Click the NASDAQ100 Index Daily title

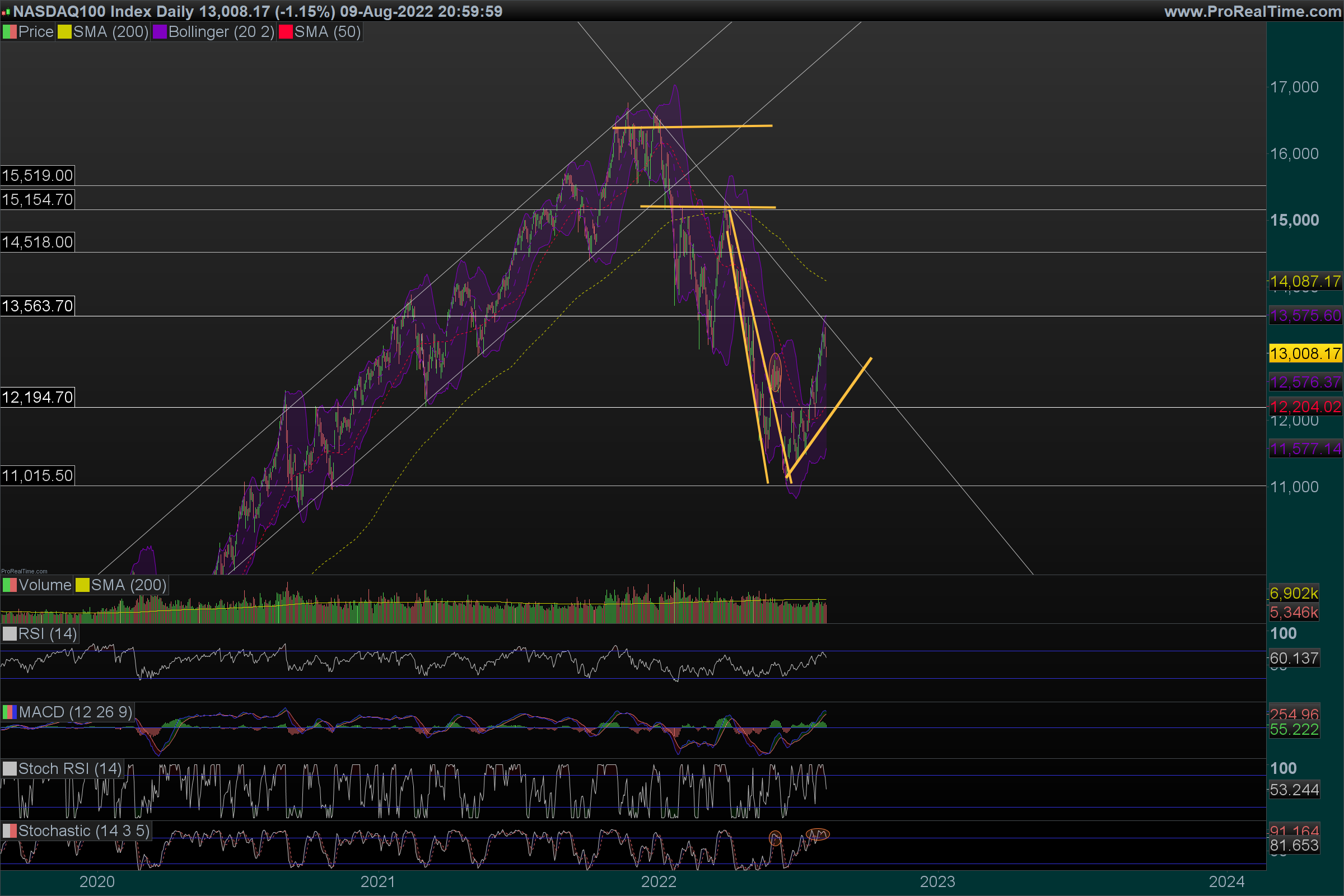[x=257, y=11]
